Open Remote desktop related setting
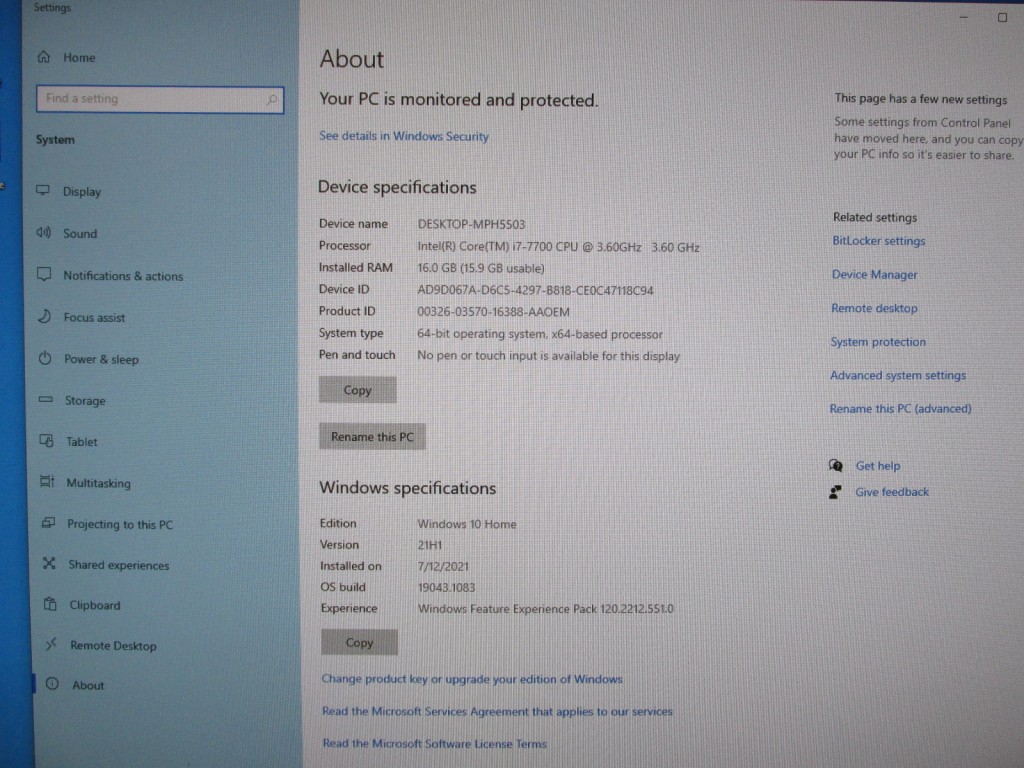The width and height of the screenshot is (1024, 768). (x=874, y=308)
